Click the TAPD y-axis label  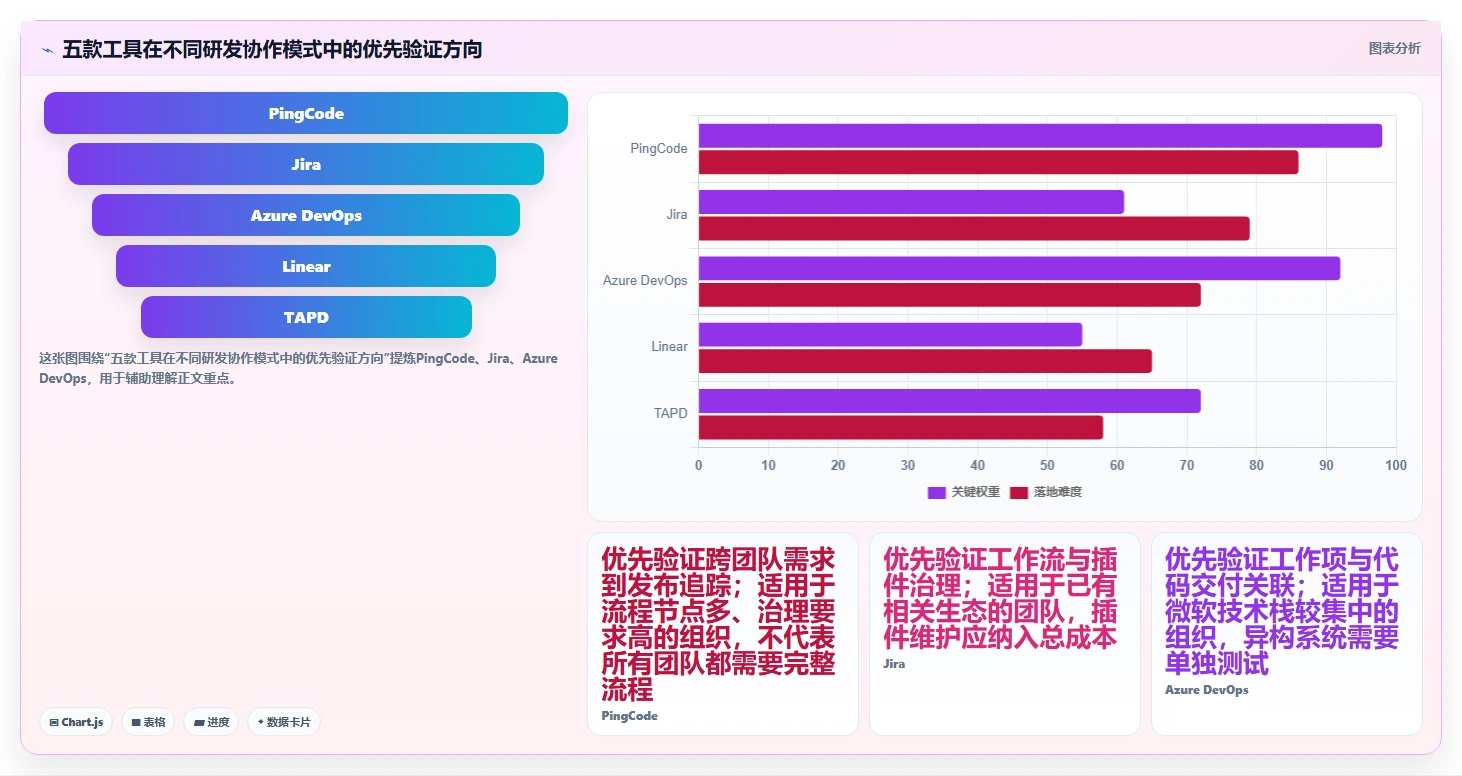click(x=671, y=412)
